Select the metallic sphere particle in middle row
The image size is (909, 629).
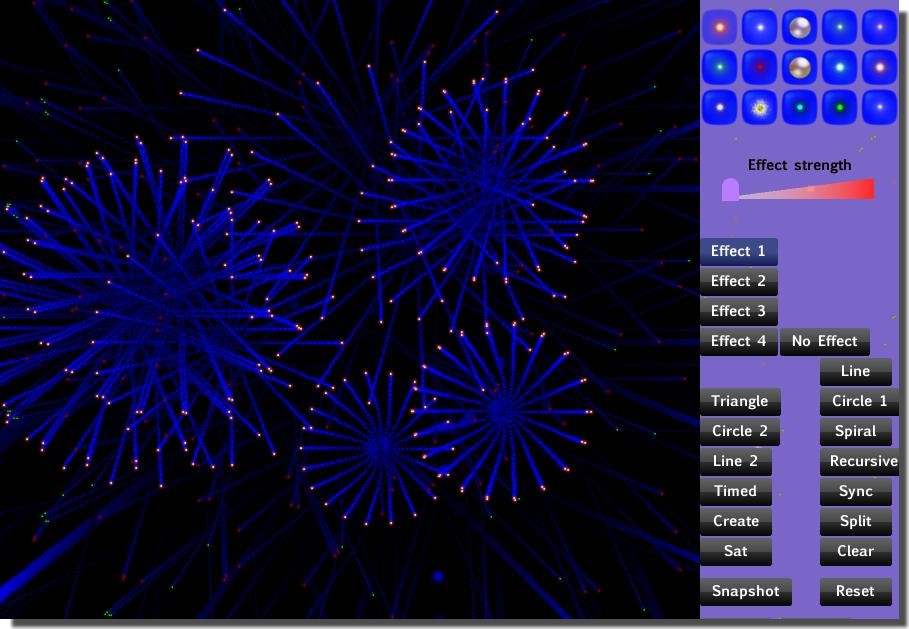[x=799, y=67]
